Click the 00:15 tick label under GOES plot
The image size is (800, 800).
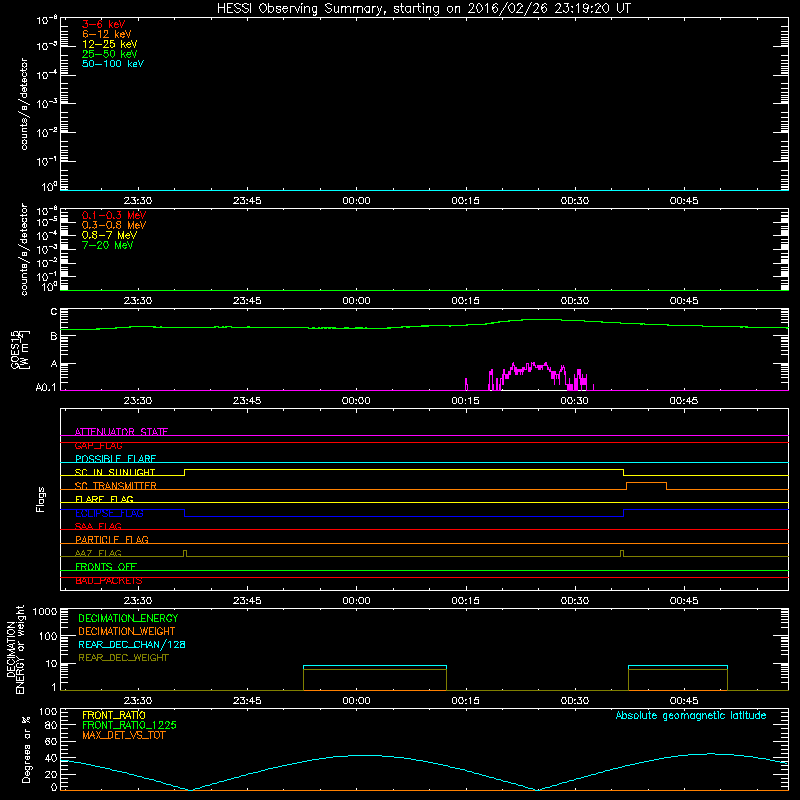tap(465, 401)
